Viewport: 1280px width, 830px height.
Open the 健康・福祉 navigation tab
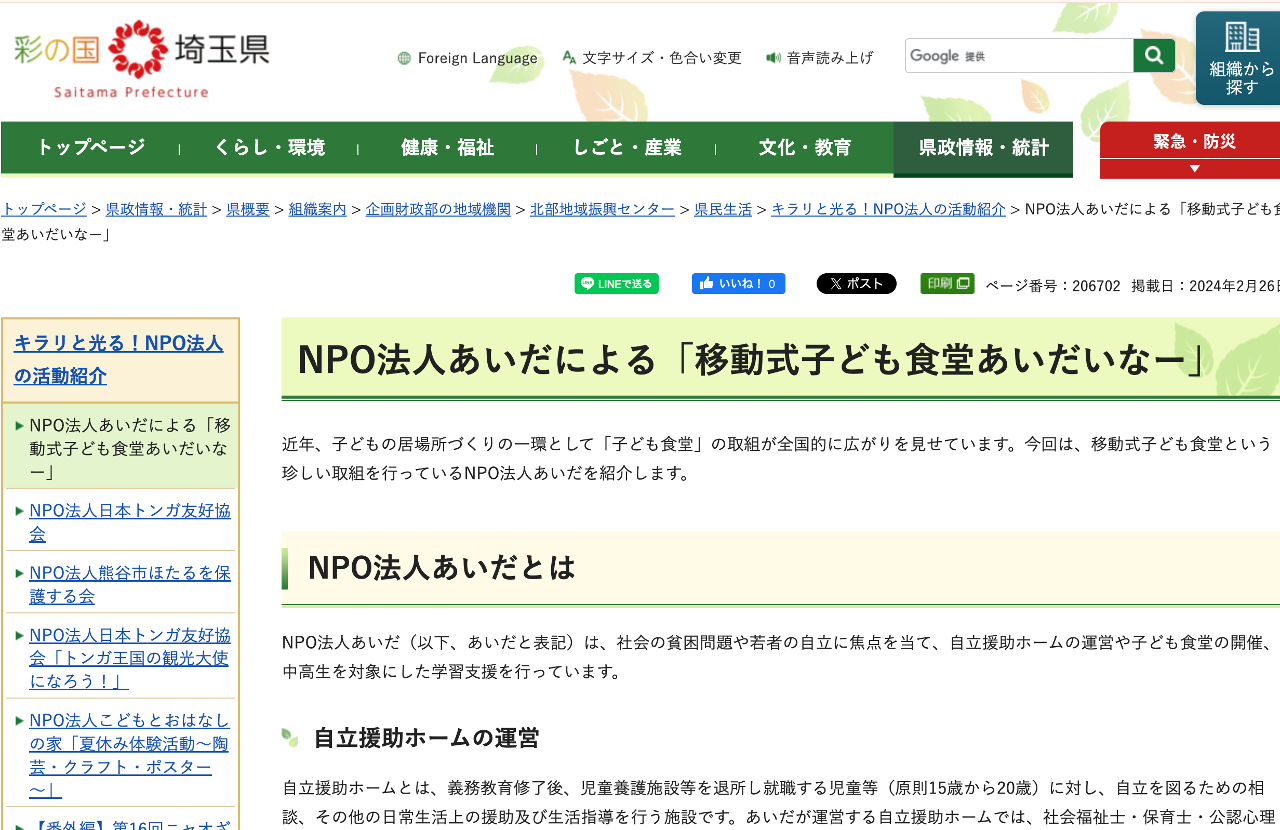[447, 148]
